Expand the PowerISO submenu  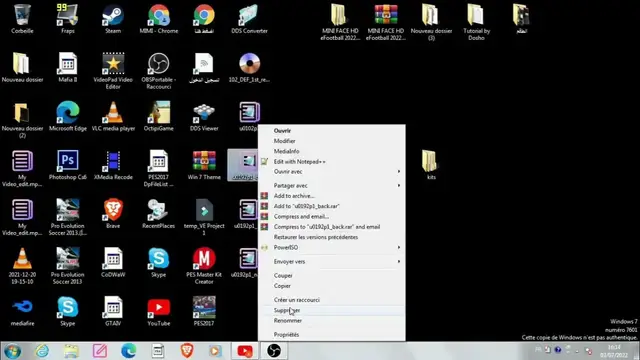point(331,247)
